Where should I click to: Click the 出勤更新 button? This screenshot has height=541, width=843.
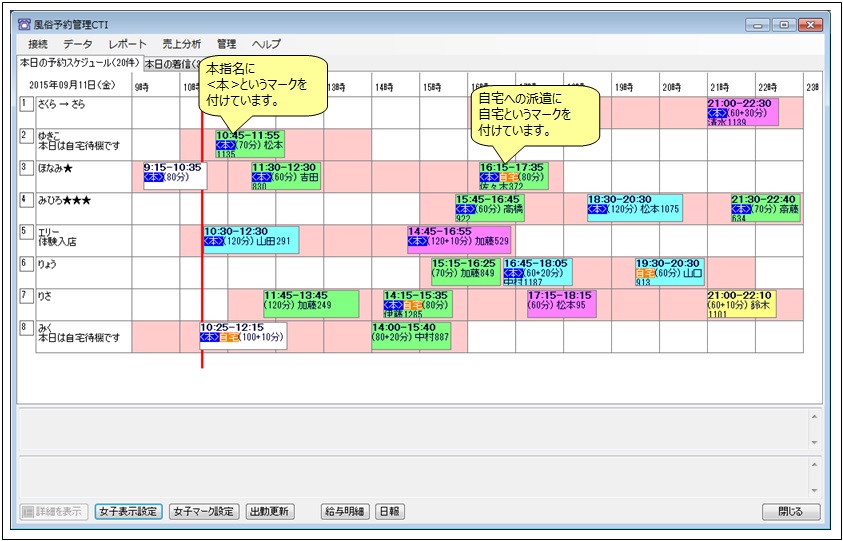[269, 512]
